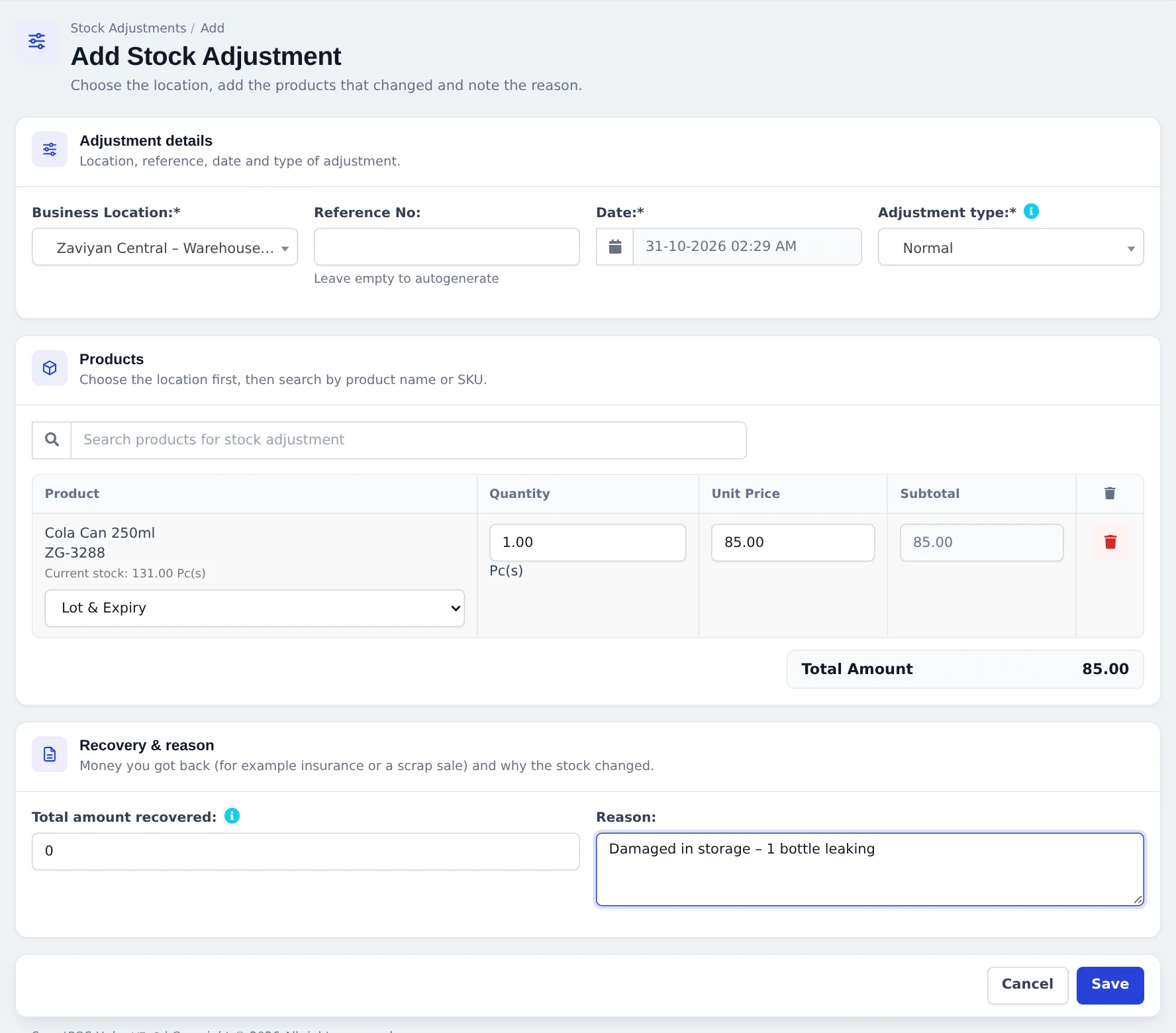Cancel the stock adjustment
The height and width of the screenshot is (1033, 1176).
(1027, 985)
